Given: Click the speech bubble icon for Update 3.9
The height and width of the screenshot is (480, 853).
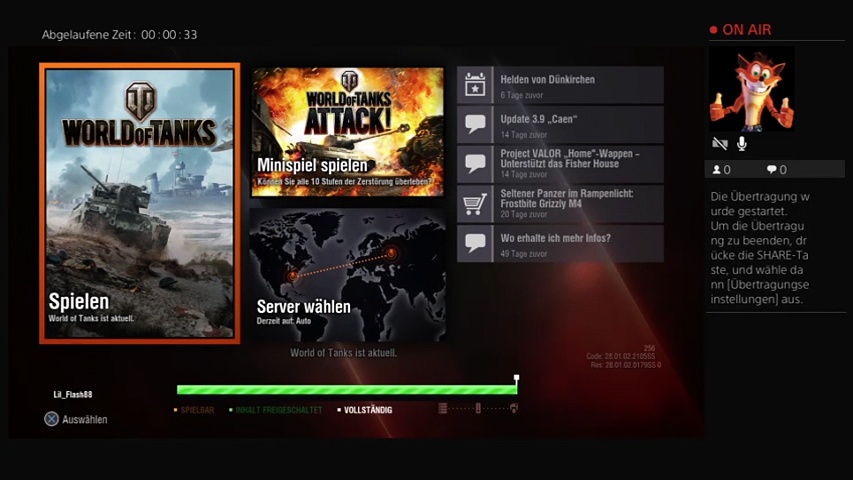Looking at the screenshot, I should point(476,125).
